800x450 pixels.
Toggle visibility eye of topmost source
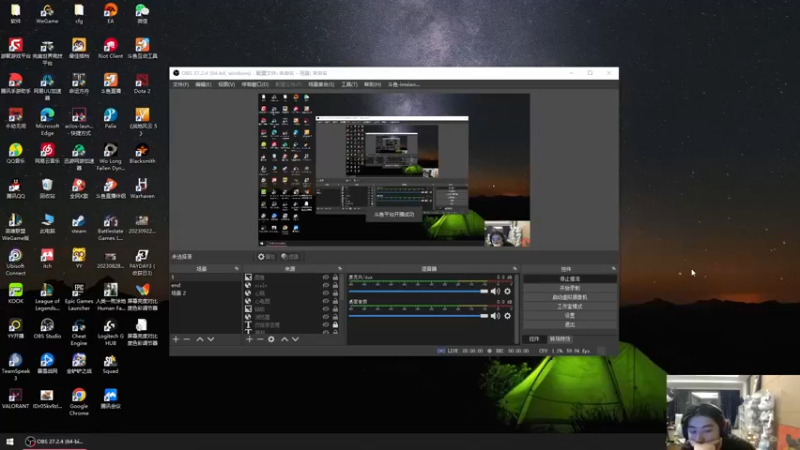pyautogui.click(x=326, y=278)
